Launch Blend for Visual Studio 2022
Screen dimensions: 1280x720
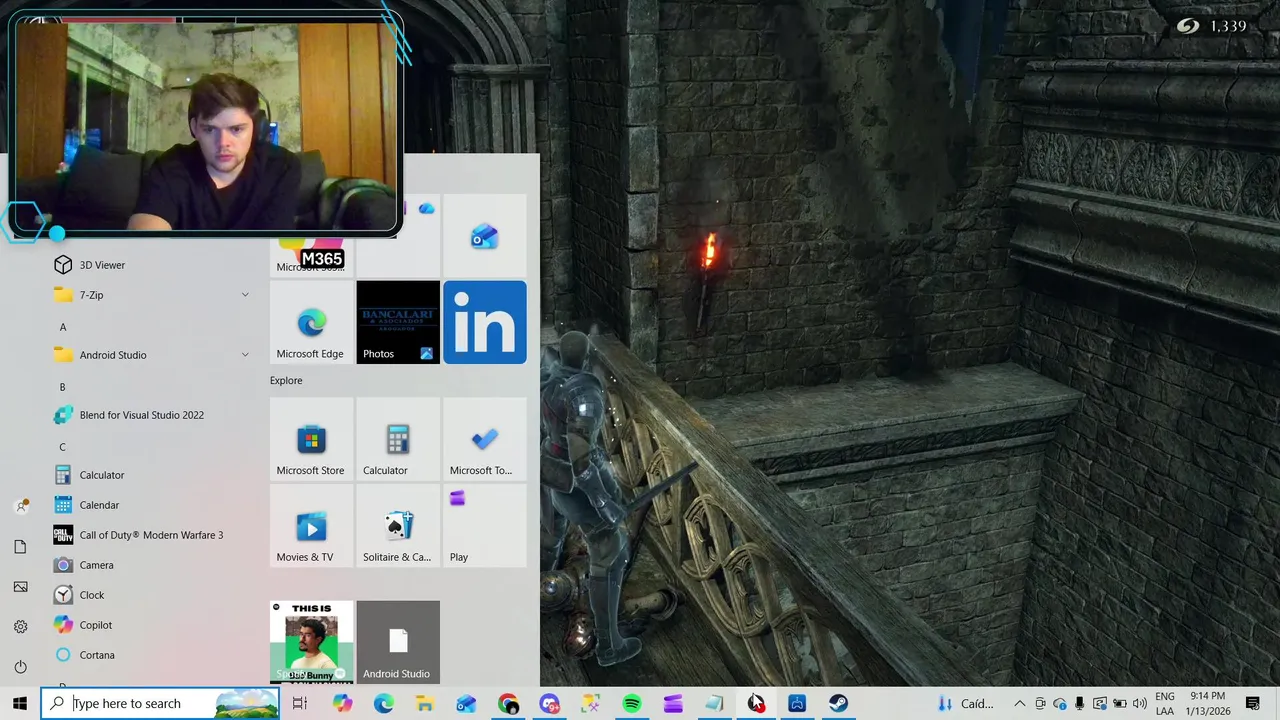click(x=150, y=415)
